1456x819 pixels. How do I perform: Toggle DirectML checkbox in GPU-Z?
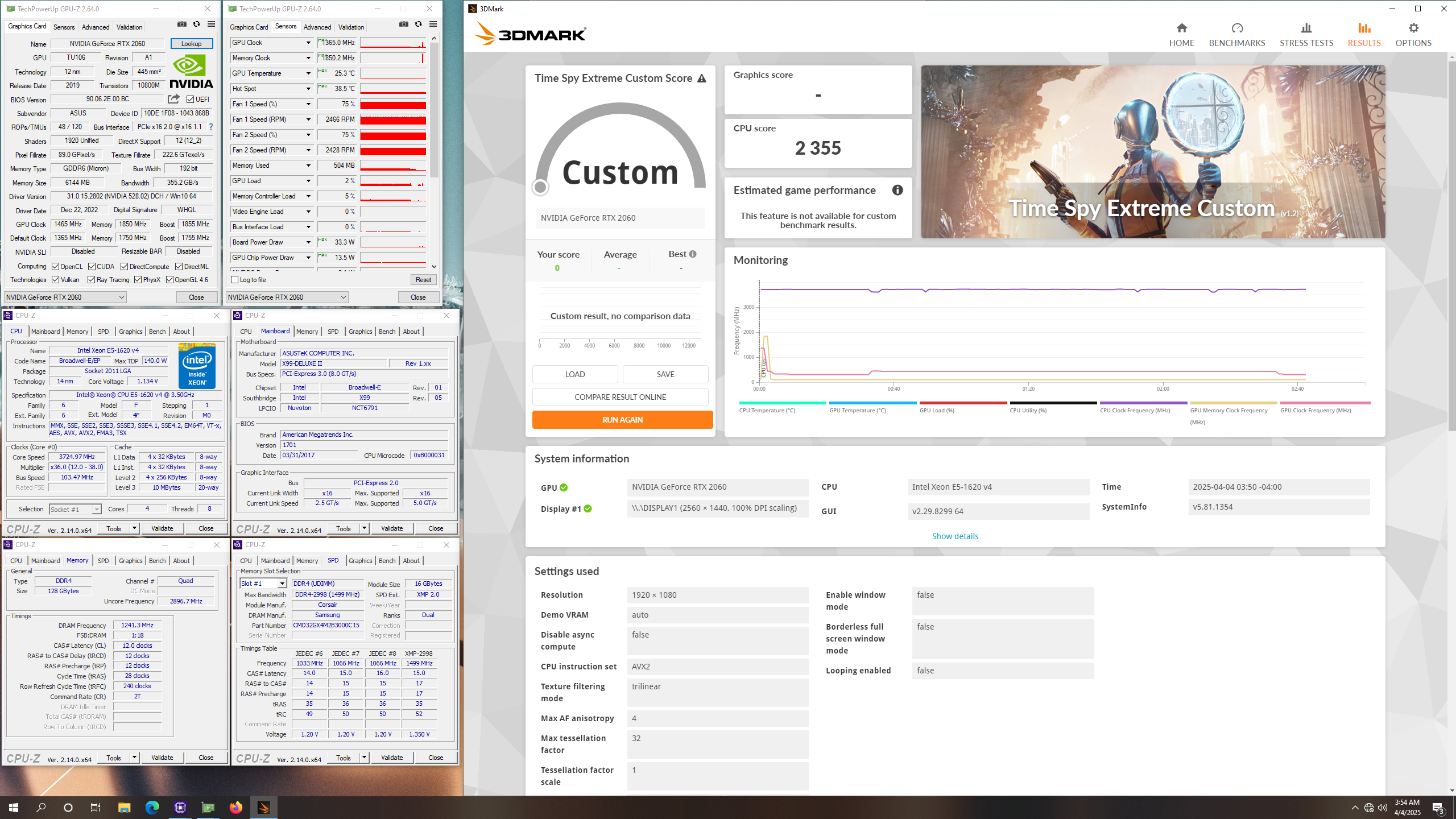tap(179, 267)
